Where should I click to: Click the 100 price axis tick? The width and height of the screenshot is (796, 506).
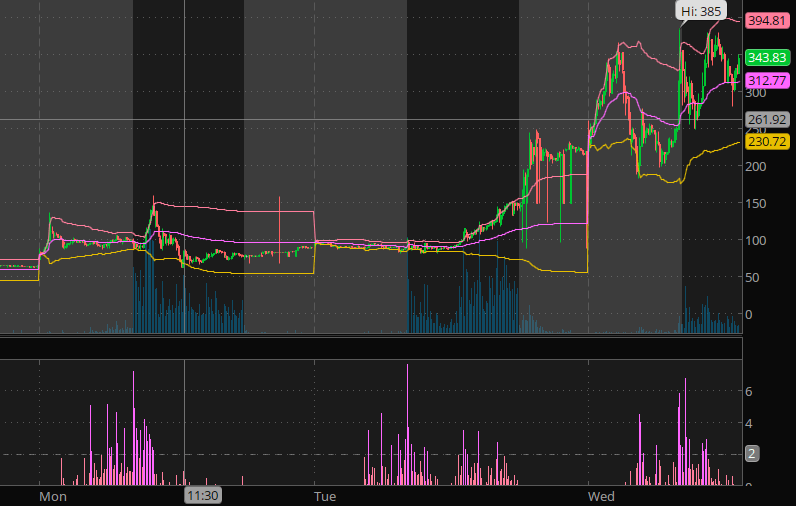click(x=758, y=240)
